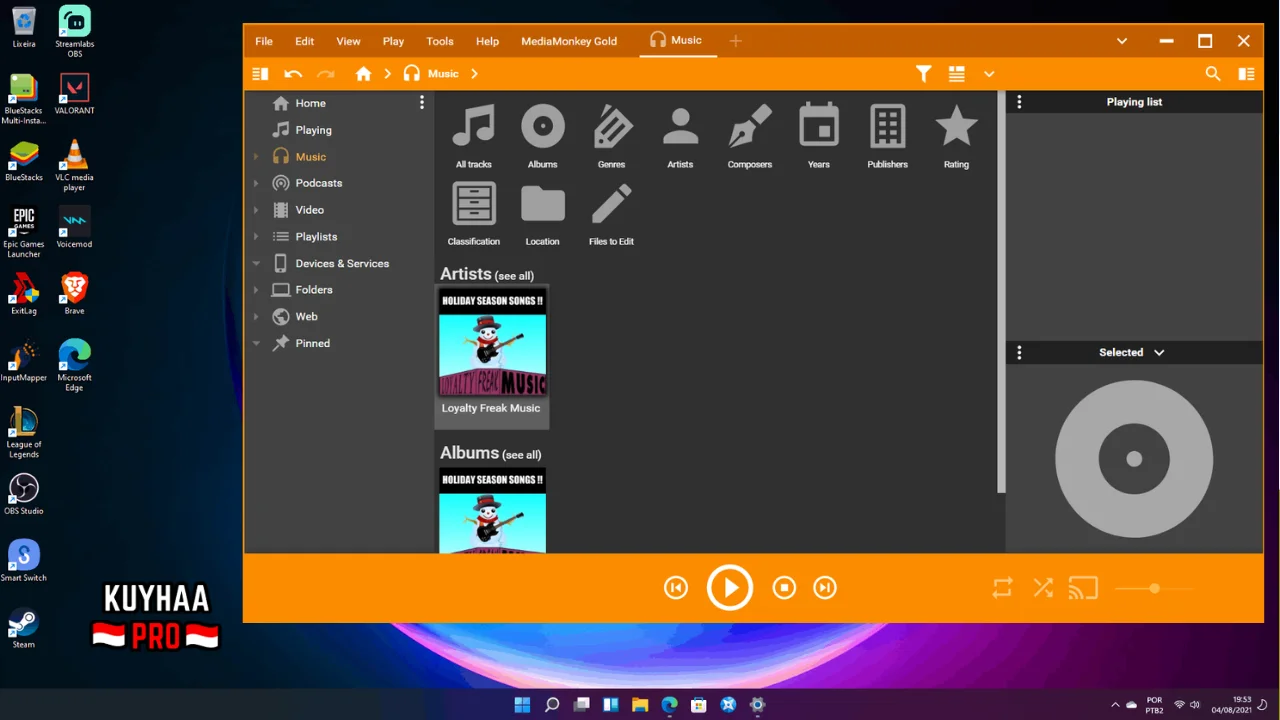Open the Selected panel dropdown
Viewport: 1280px width, 720px height.
1159,352
